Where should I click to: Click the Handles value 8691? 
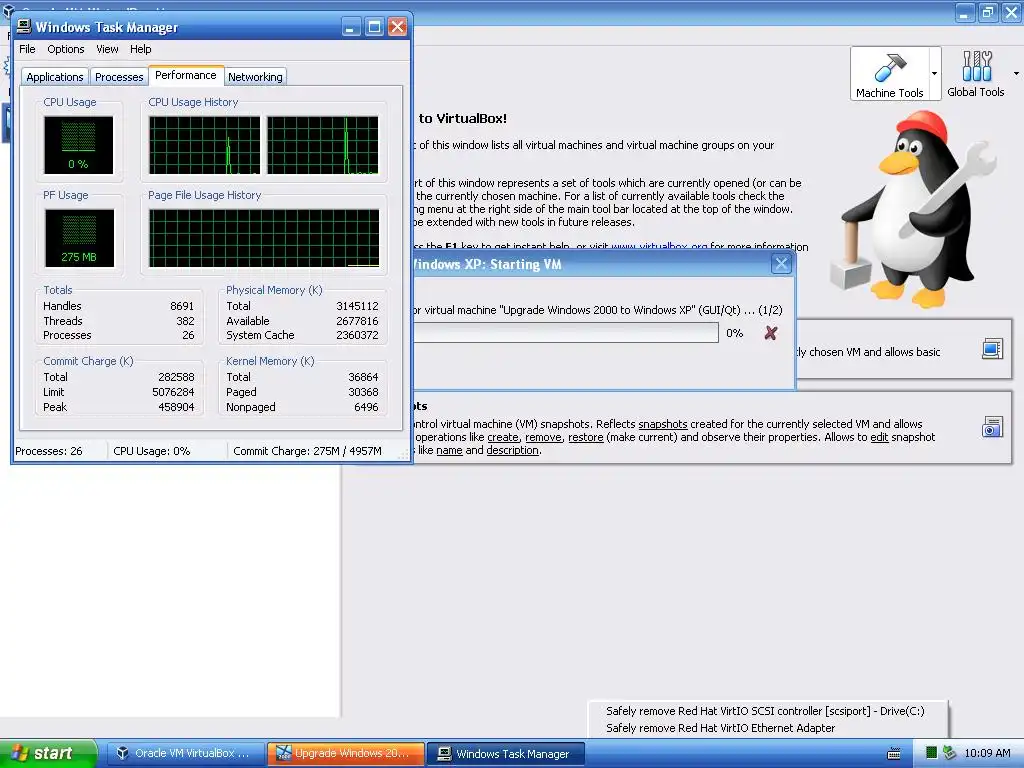pyautogui.click(x=182, y=306)
